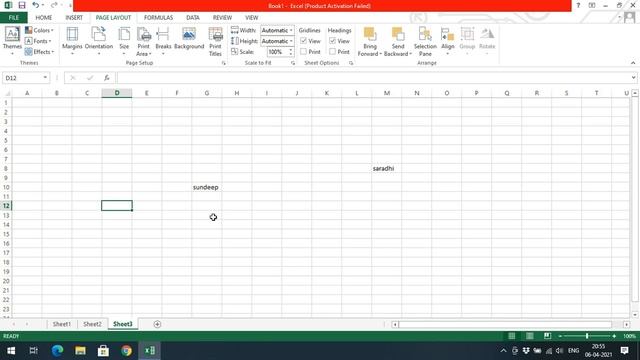Screen dimensions: 640x360
Task: Open the Windows Start menu
Action: pos(11,350)
